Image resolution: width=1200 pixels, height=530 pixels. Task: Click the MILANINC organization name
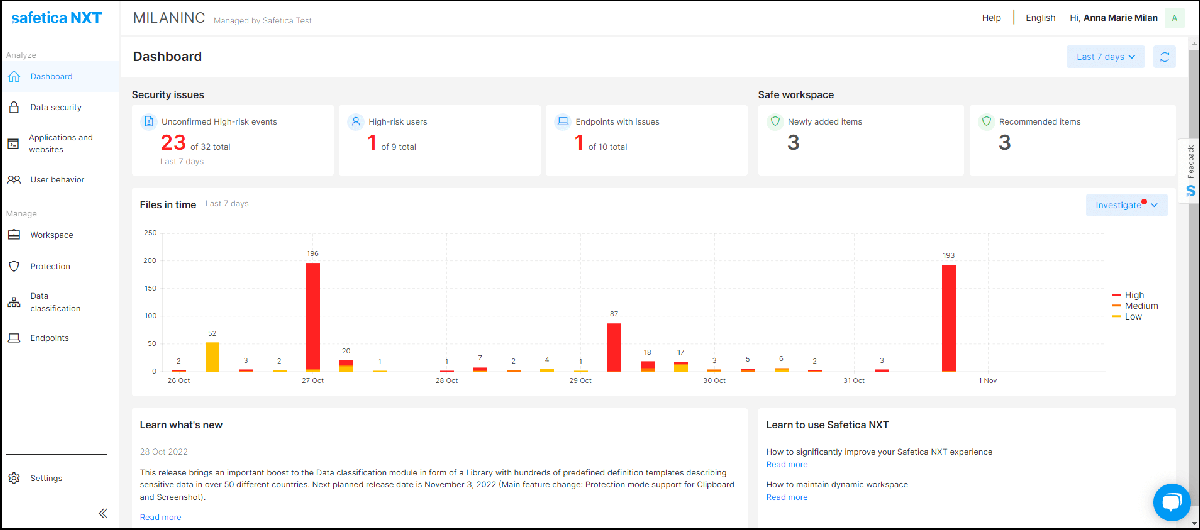[x=169, y=18]
